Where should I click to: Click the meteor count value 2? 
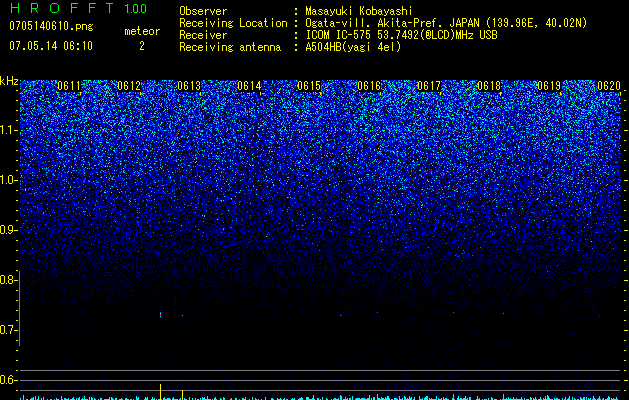142,46
